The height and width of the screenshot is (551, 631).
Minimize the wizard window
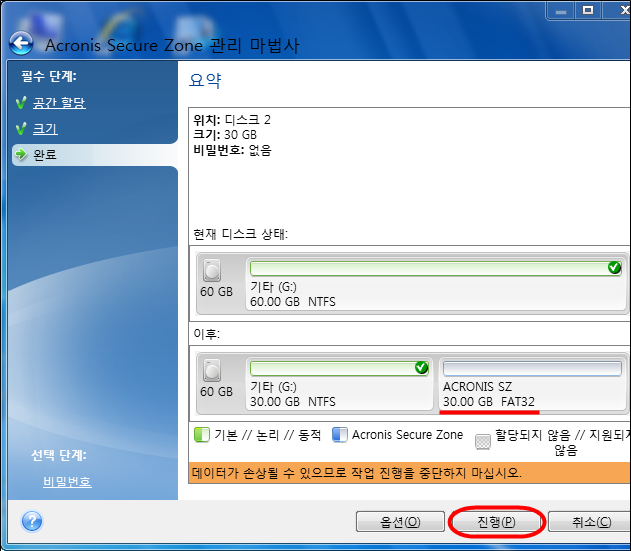point(561,11)
